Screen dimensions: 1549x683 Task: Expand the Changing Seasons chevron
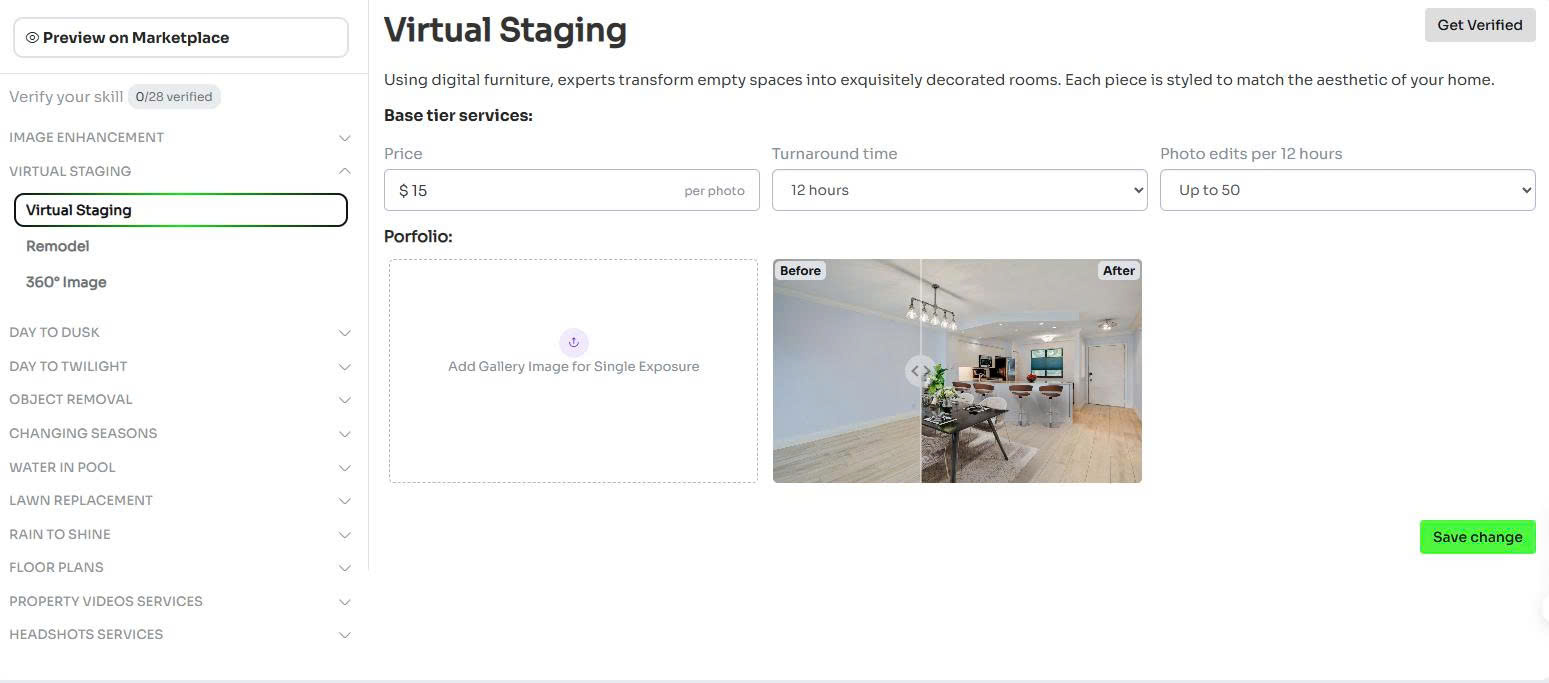pos(344,434)
